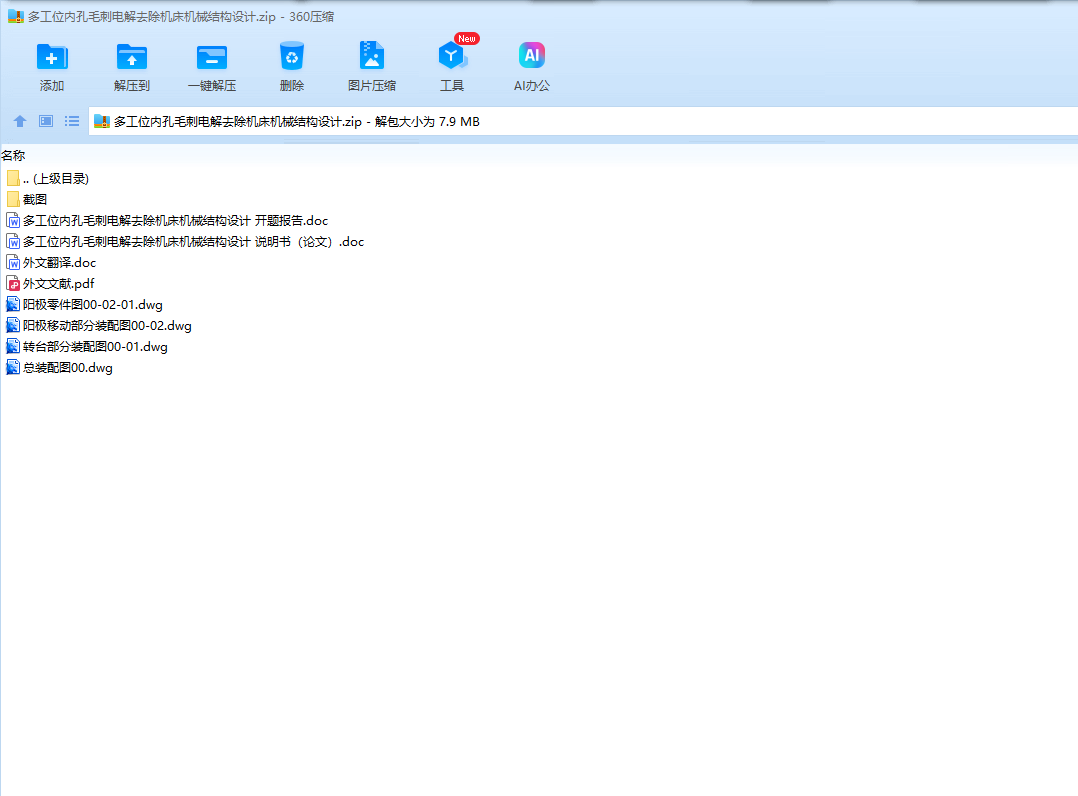Screen dimensions: 1078x796
Task: Click the PDF icon of 外文文献.pdf
Action: tap(13, 283)
